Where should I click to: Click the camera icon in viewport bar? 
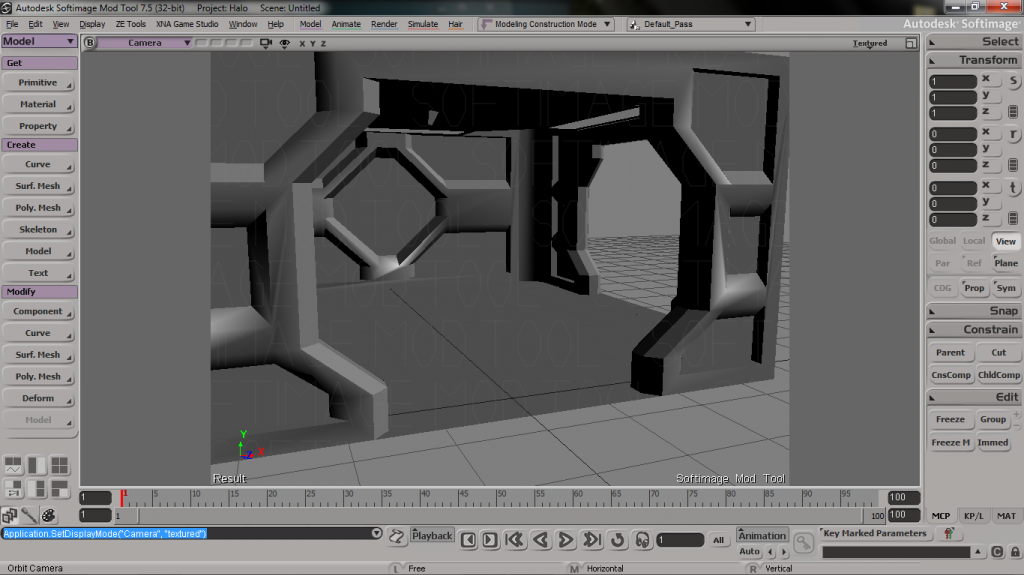[266, 43]
